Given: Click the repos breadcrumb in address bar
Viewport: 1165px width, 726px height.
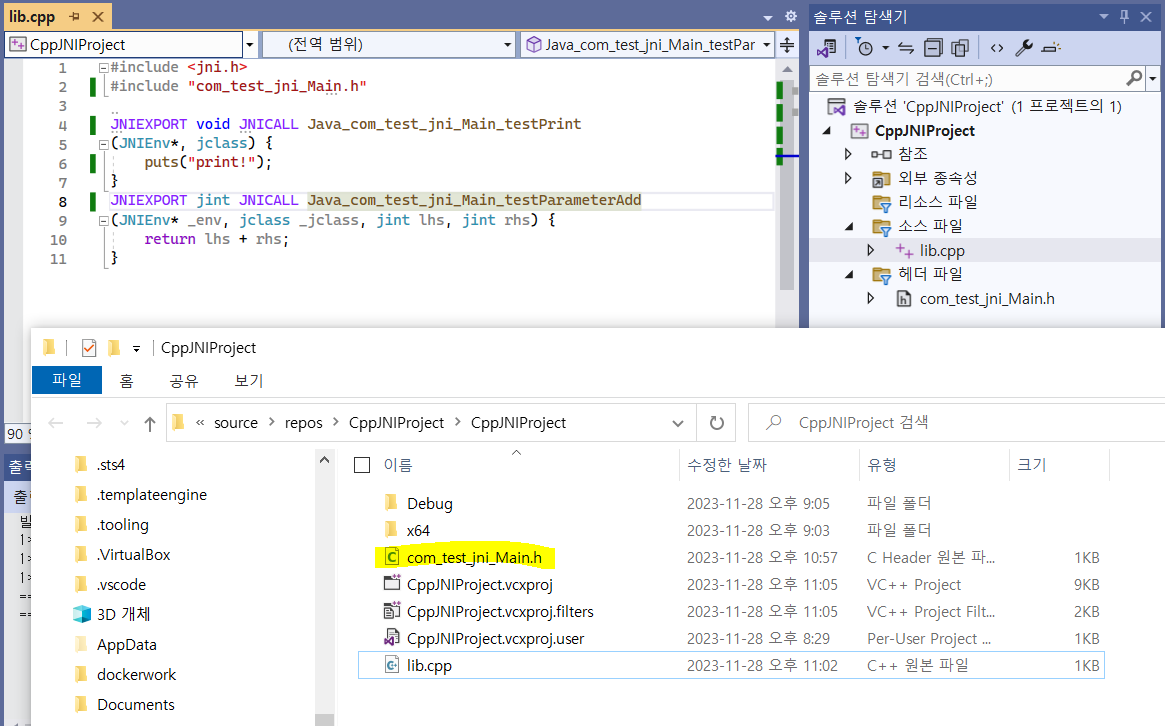Looking at the screenshot, I should tap(303, 423).
